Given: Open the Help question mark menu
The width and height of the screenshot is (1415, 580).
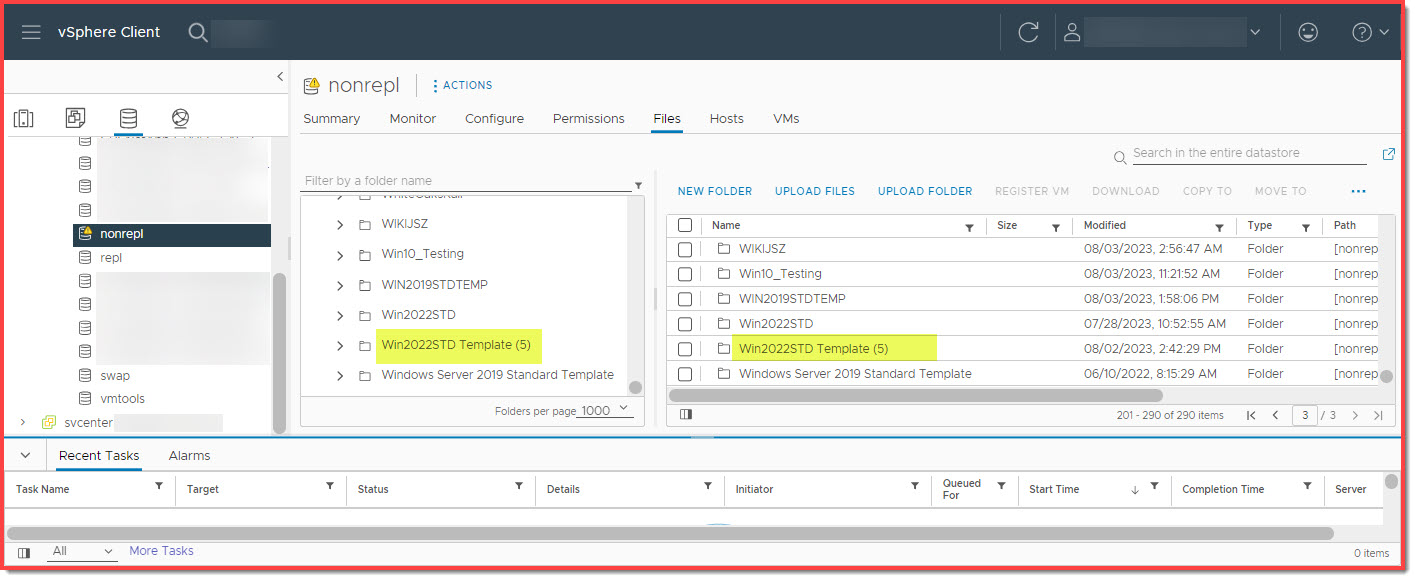Looking at the screenshot, I should click(x=1361, y=31).
